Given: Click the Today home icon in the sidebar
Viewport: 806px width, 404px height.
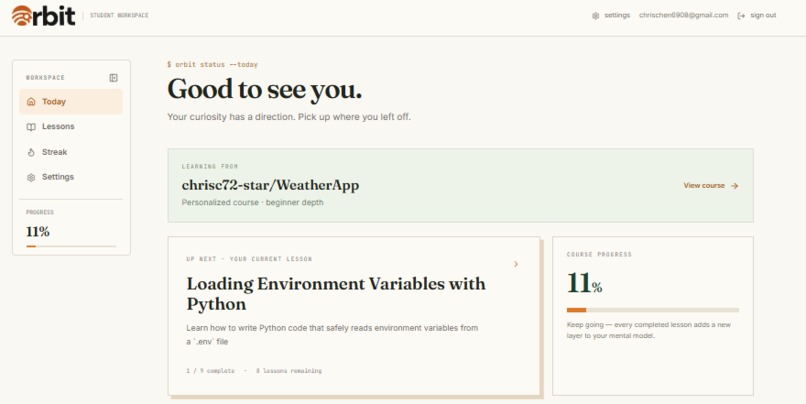Looking at the screenshot, I should point(31,102).
